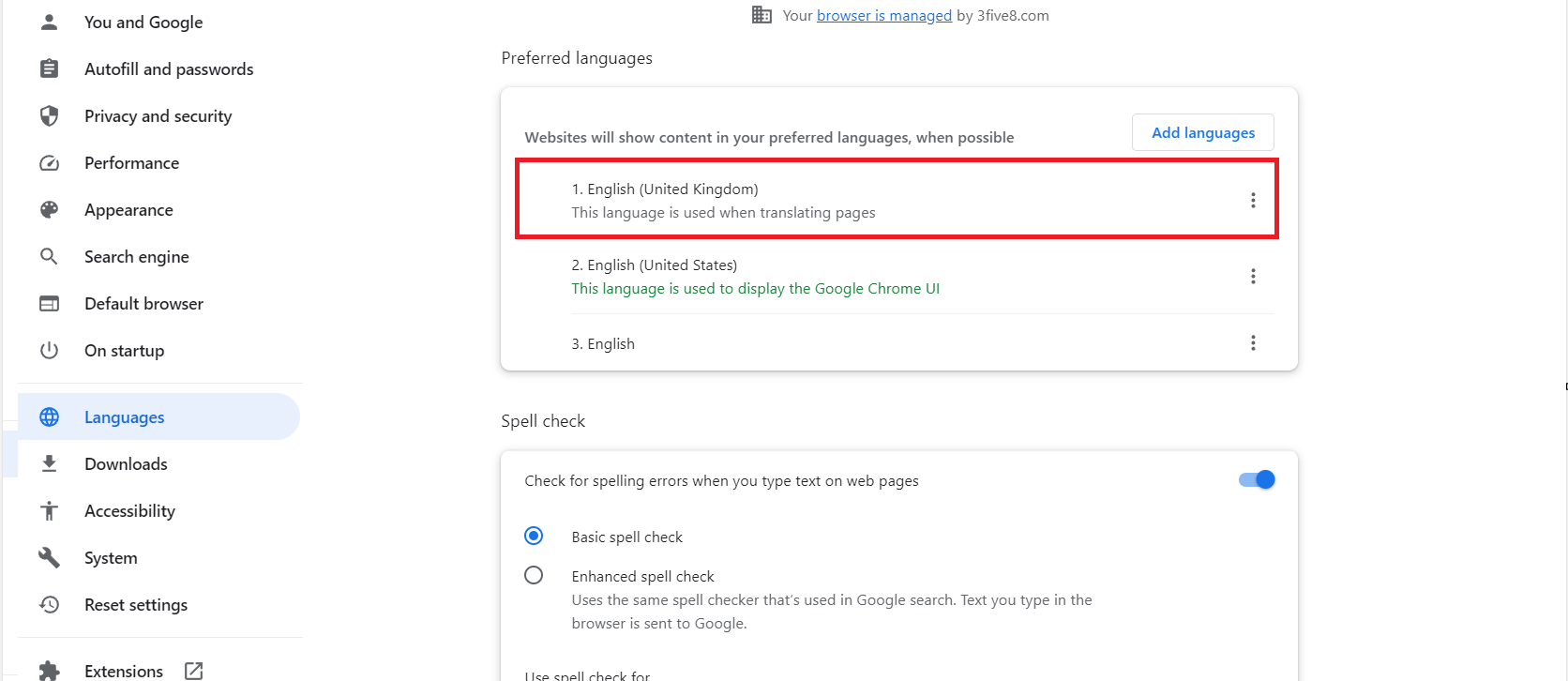This screenshot has height=681, width=1568.
Task: Open three-dot menu for third English entry
Action: click(x=1253, y=342)
